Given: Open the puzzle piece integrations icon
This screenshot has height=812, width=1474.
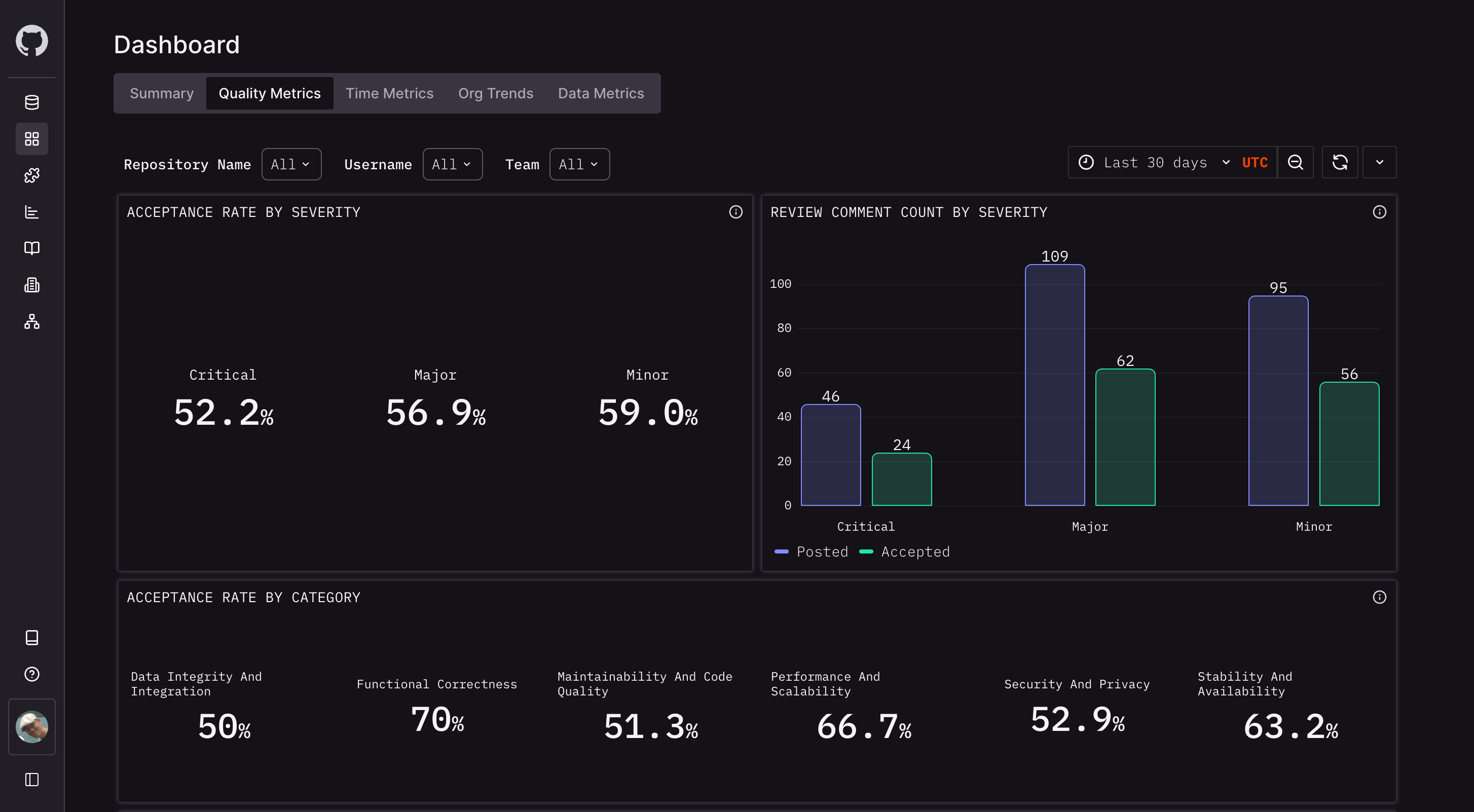Looking at the screenshot, I should 31,175.
